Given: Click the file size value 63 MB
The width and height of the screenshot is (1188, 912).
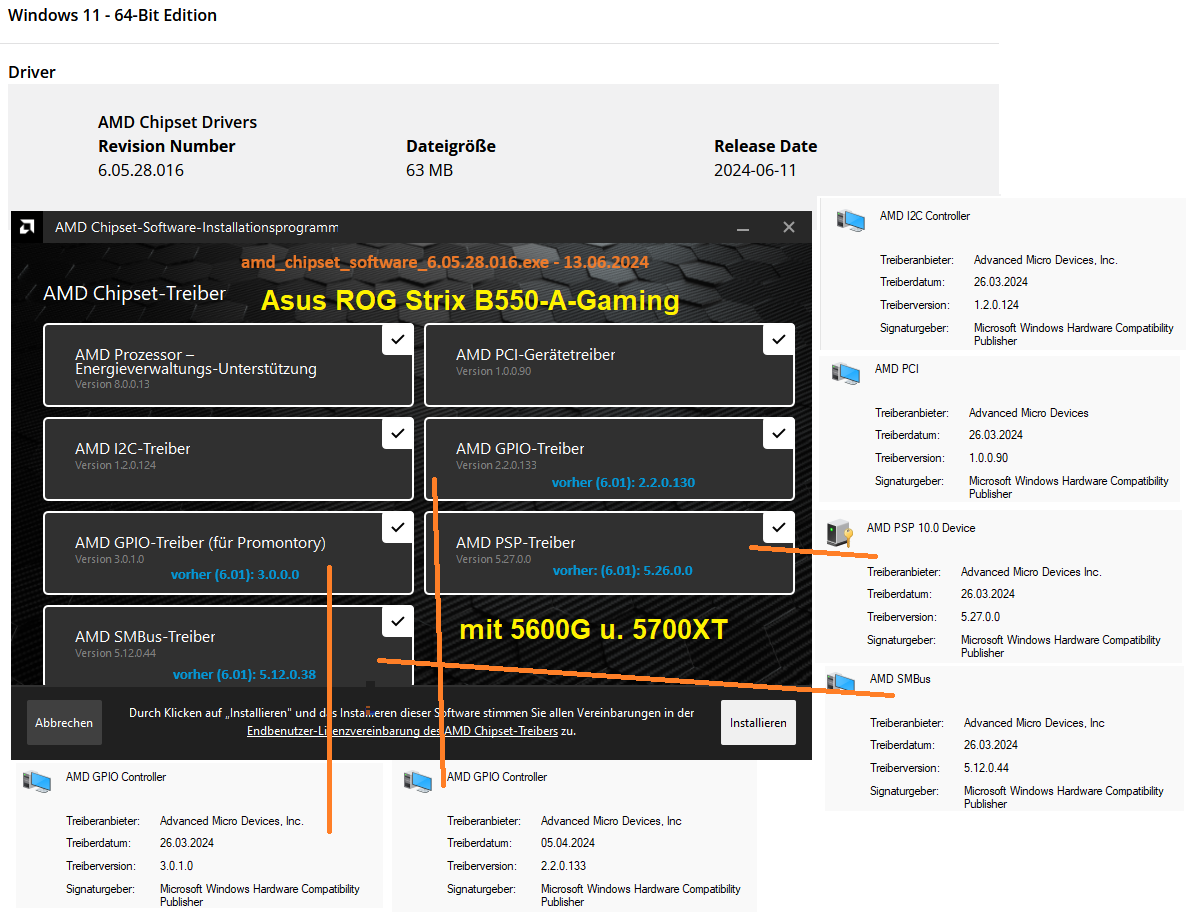Looking at the screenshot, I should [x=430, y=170].
